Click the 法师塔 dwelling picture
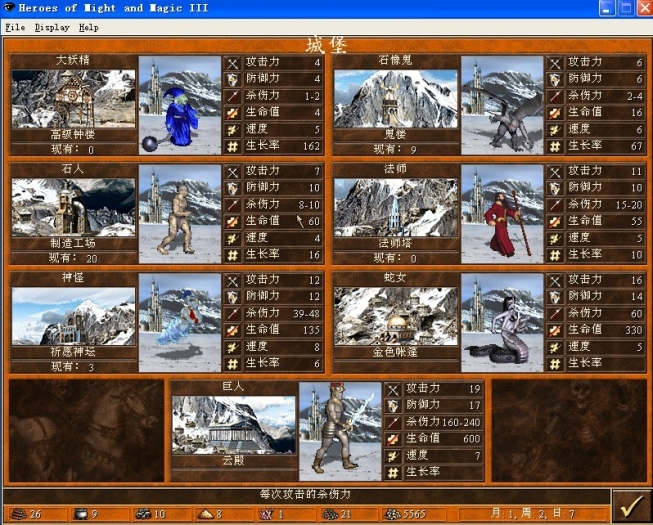 point(396,207)
